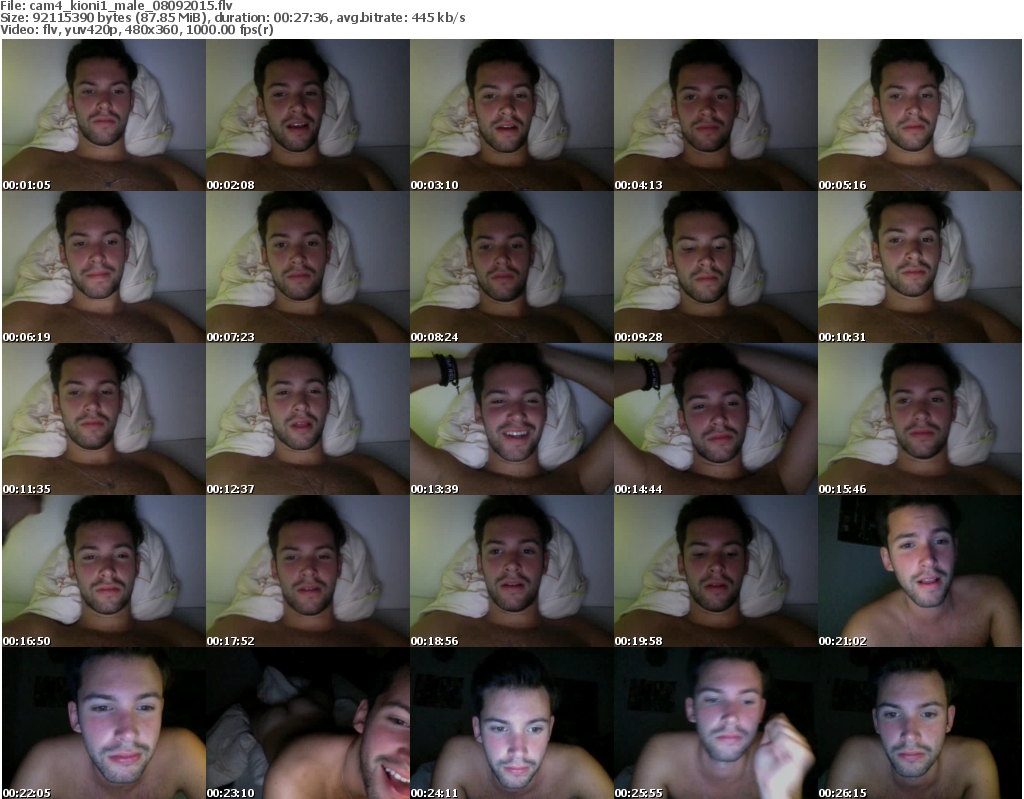Click the duration value 00:27:36
This screenshot has height=799, width=1024.
[301, 18]
